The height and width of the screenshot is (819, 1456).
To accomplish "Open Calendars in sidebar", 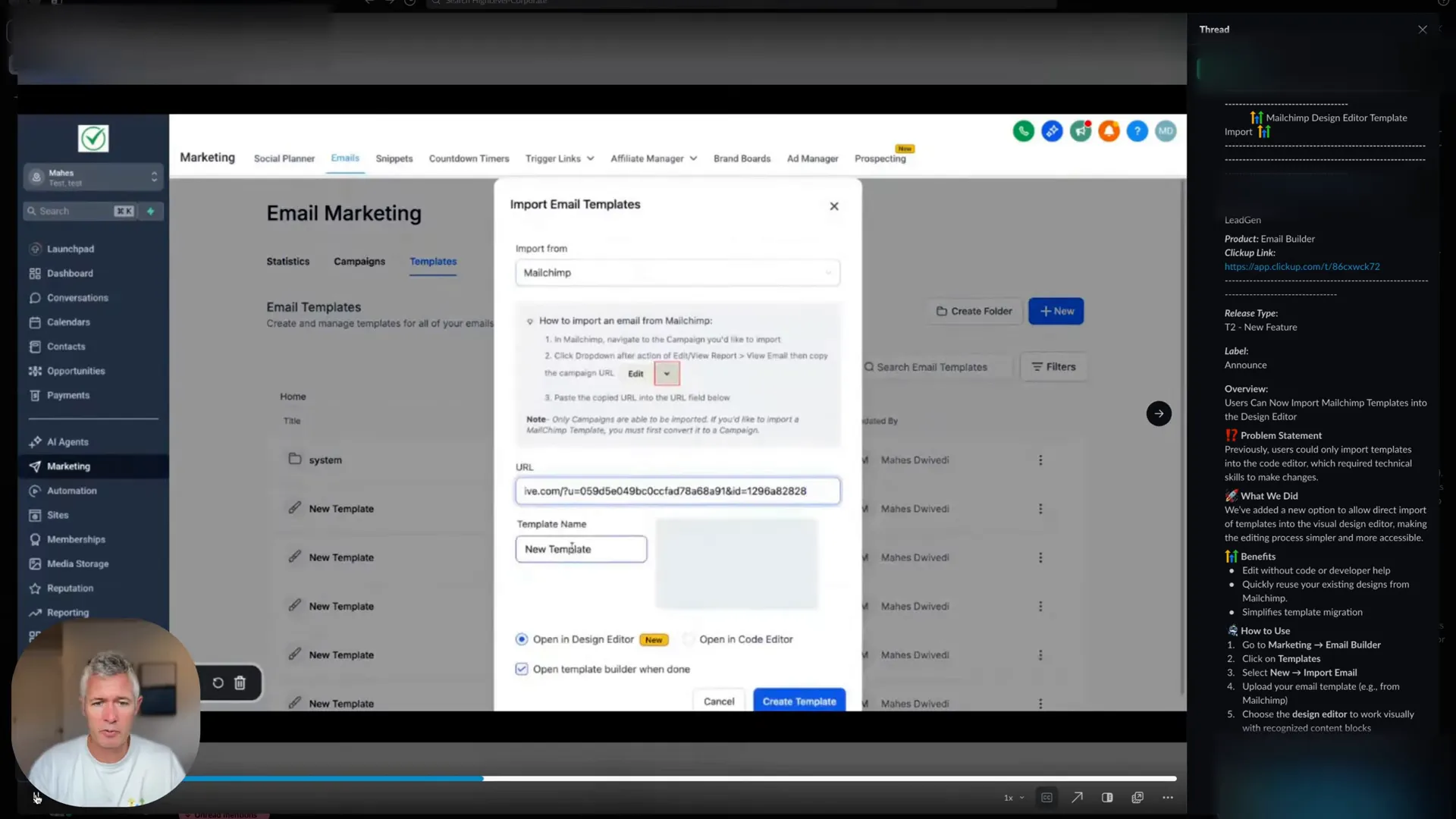I will pos(68,322).
